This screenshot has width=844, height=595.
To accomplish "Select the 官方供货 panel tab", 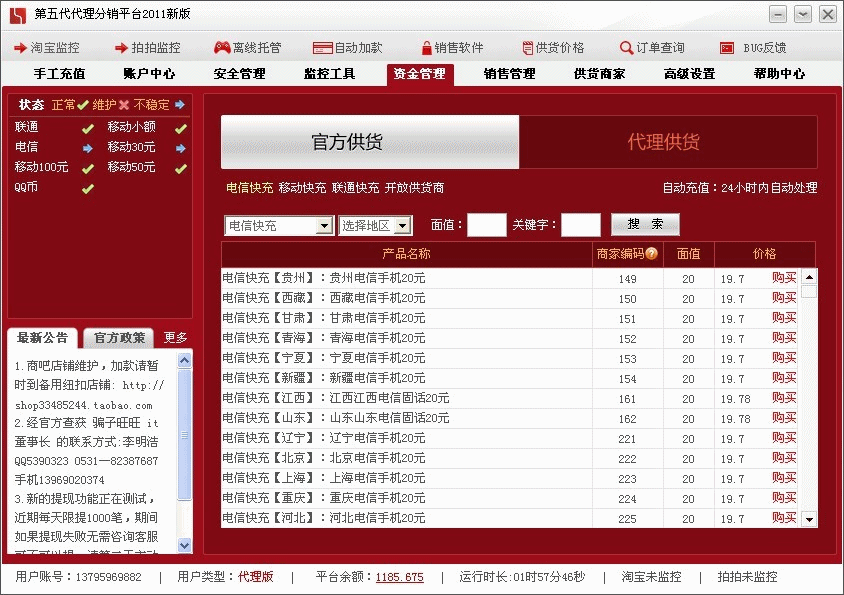I will click(370, 142).
